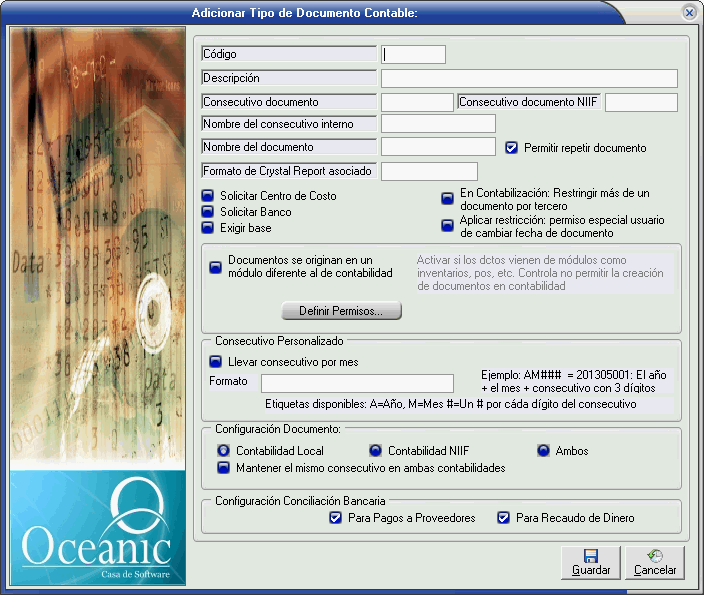Click the Guardar save button

(x=591, y=562)
